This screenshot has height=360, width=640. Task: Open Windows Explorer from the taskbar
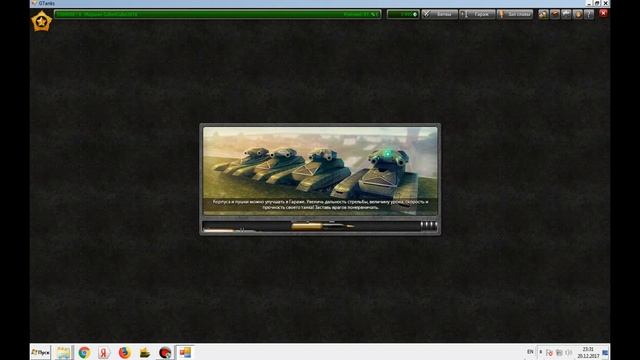(x=64, y=352)
